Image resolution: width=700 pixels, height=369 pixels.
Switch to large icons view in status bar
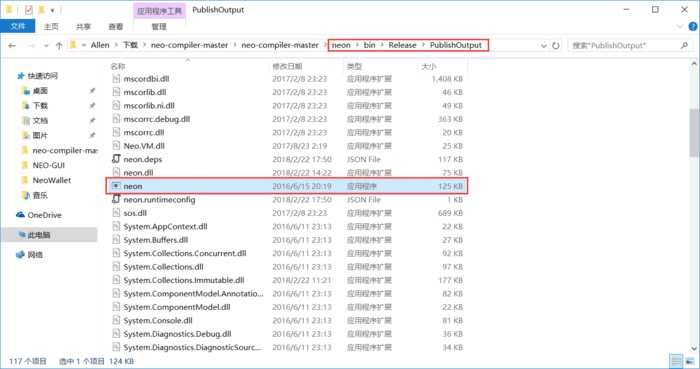[690, 361]
